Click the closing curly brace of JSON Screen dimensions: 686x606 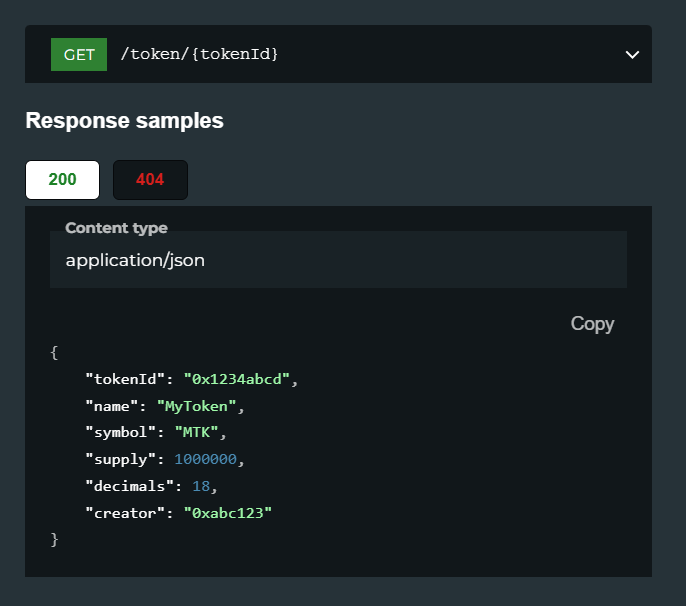54,539
